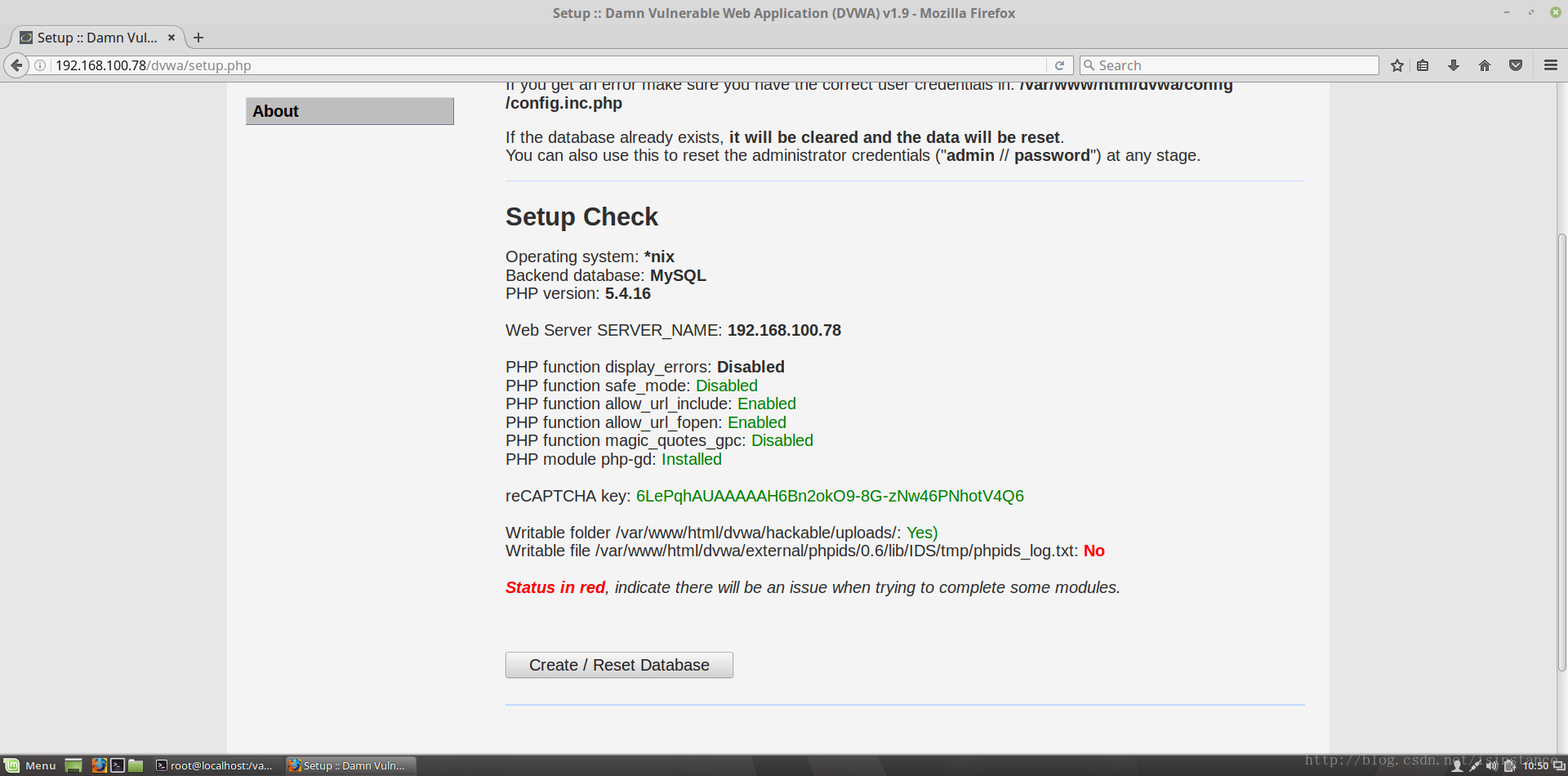Image resolution: width=1568 pixels, height=776 pixels.
Task: Click safe_mode 'Disabled' green status
Action: pyautogui.click(x=727, y=386)
